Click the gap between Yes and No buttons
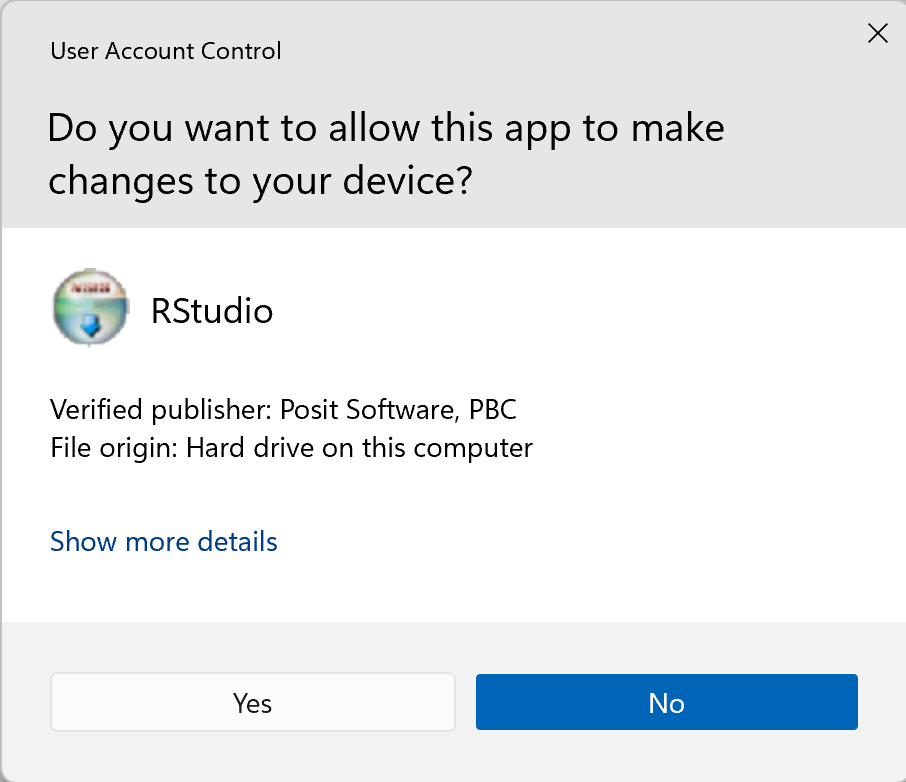 click(465, 703)
